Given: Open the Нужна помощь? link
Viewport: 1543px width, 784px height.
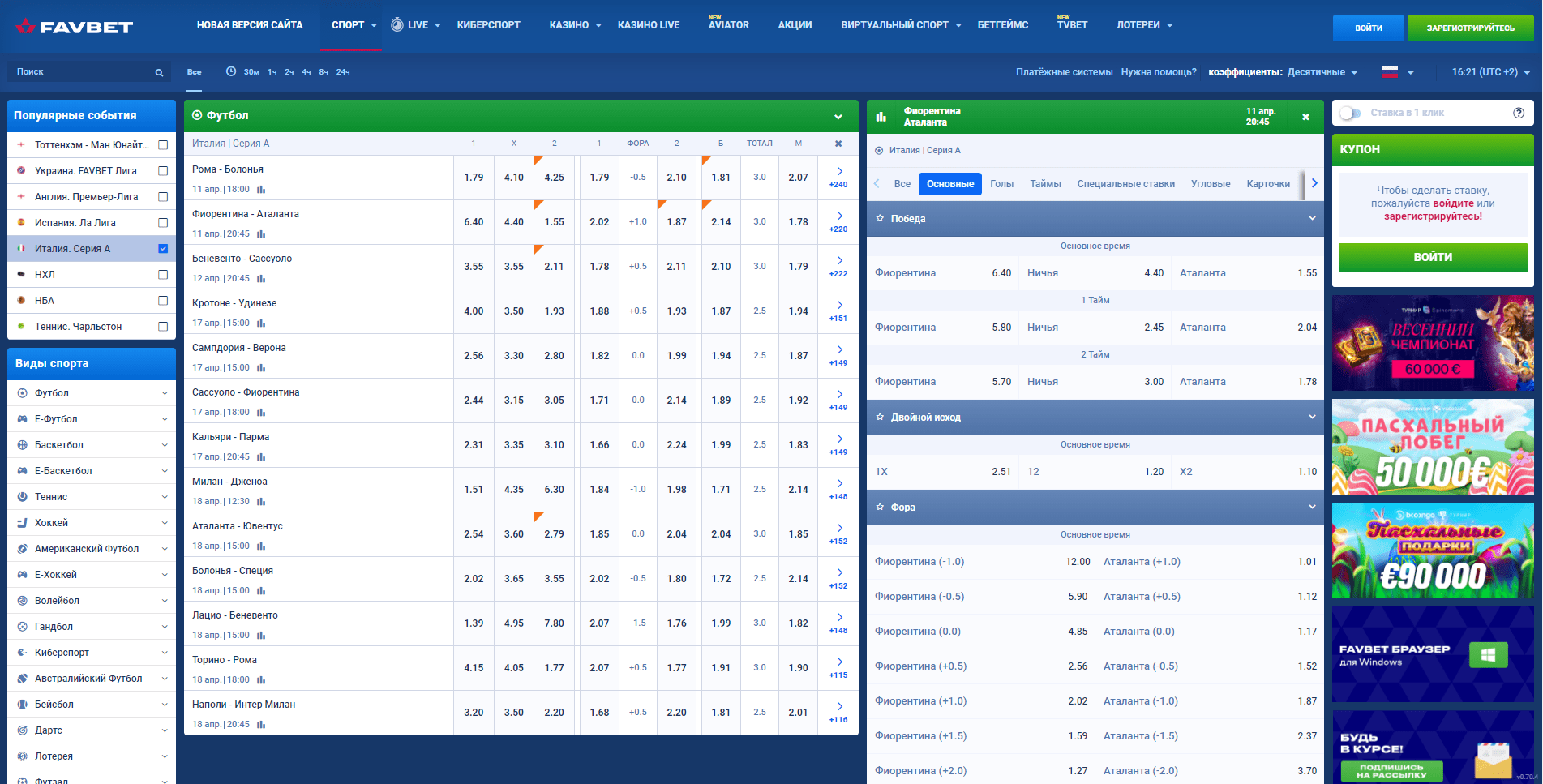Looking at the screenshot, I should click(1158, 72).
